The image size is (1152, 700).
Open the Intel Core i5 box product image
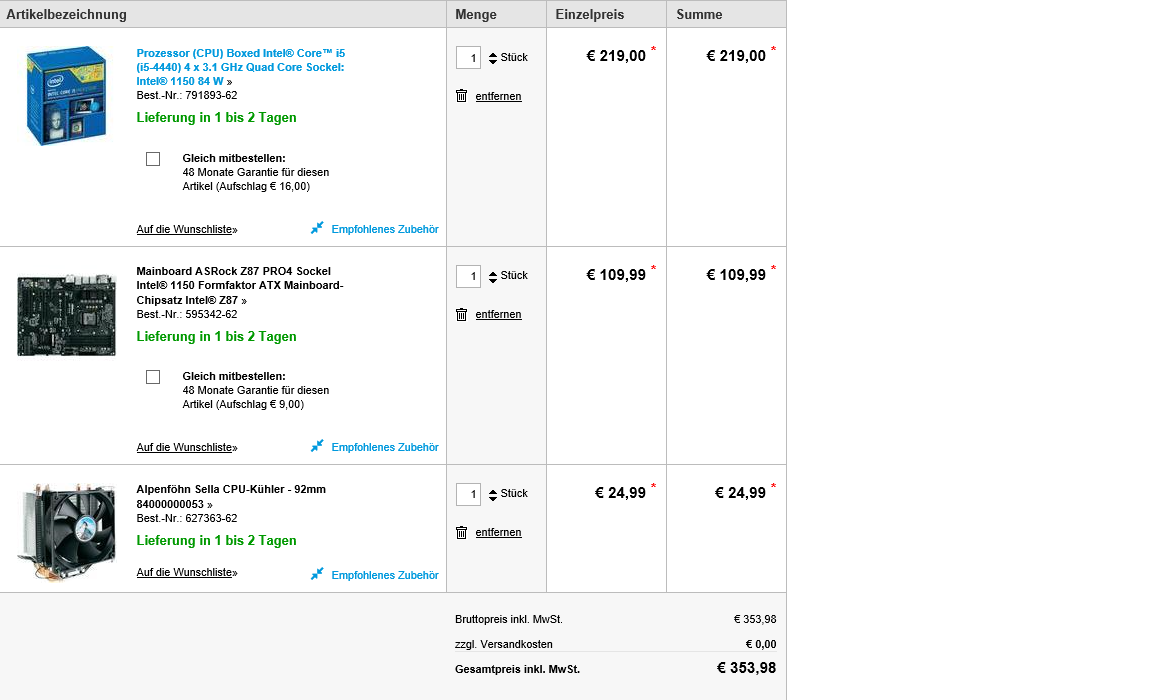click(66, 95)
